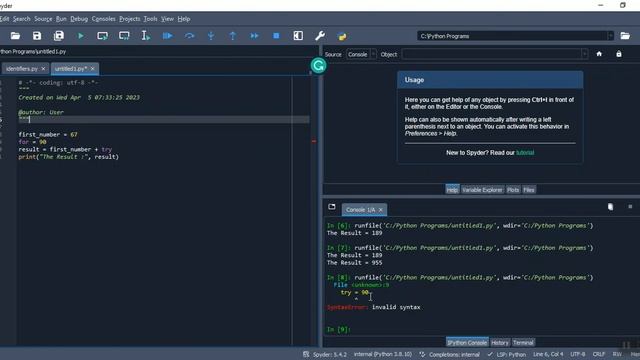This screenshot has height=360, width=640.
Task: Browse for a working directory folder icon
Action: coord(625,36)
